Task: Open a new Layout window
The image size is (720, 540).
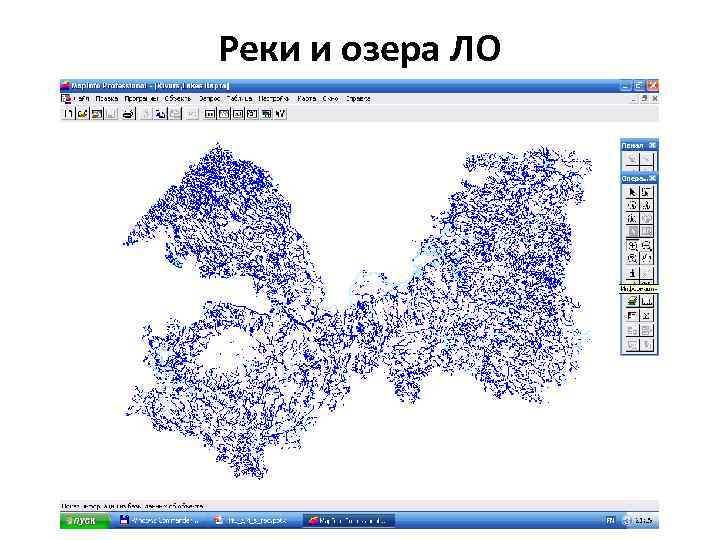Action: (x=252, y=113)
